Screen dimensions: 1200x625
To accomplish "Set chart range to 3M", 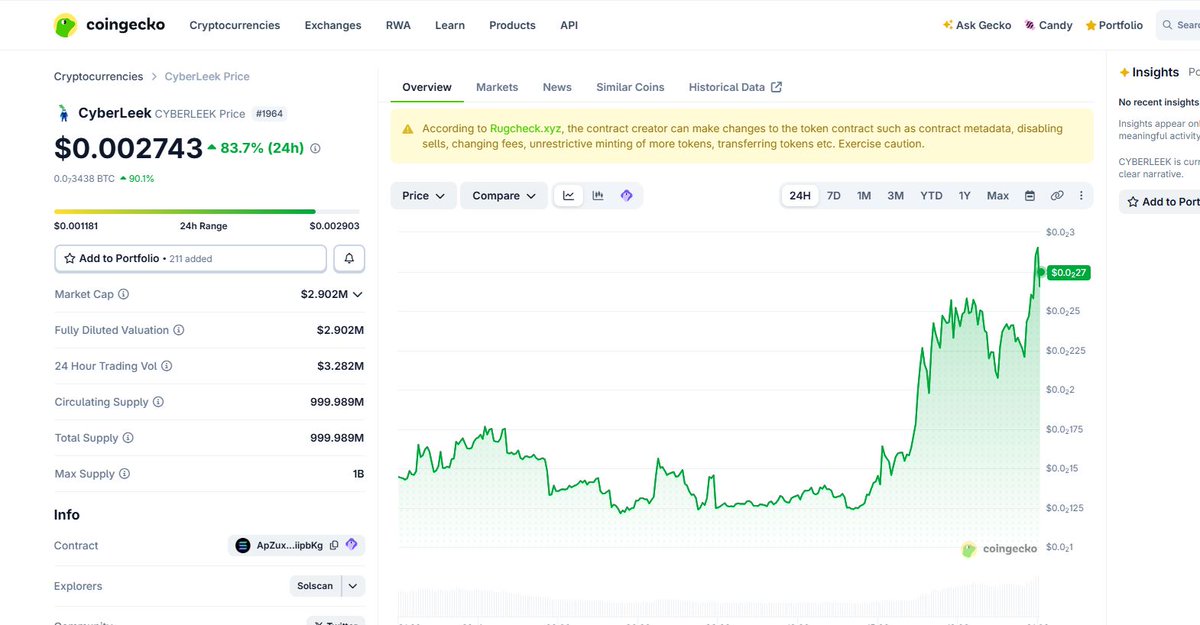I will (896, 196).
